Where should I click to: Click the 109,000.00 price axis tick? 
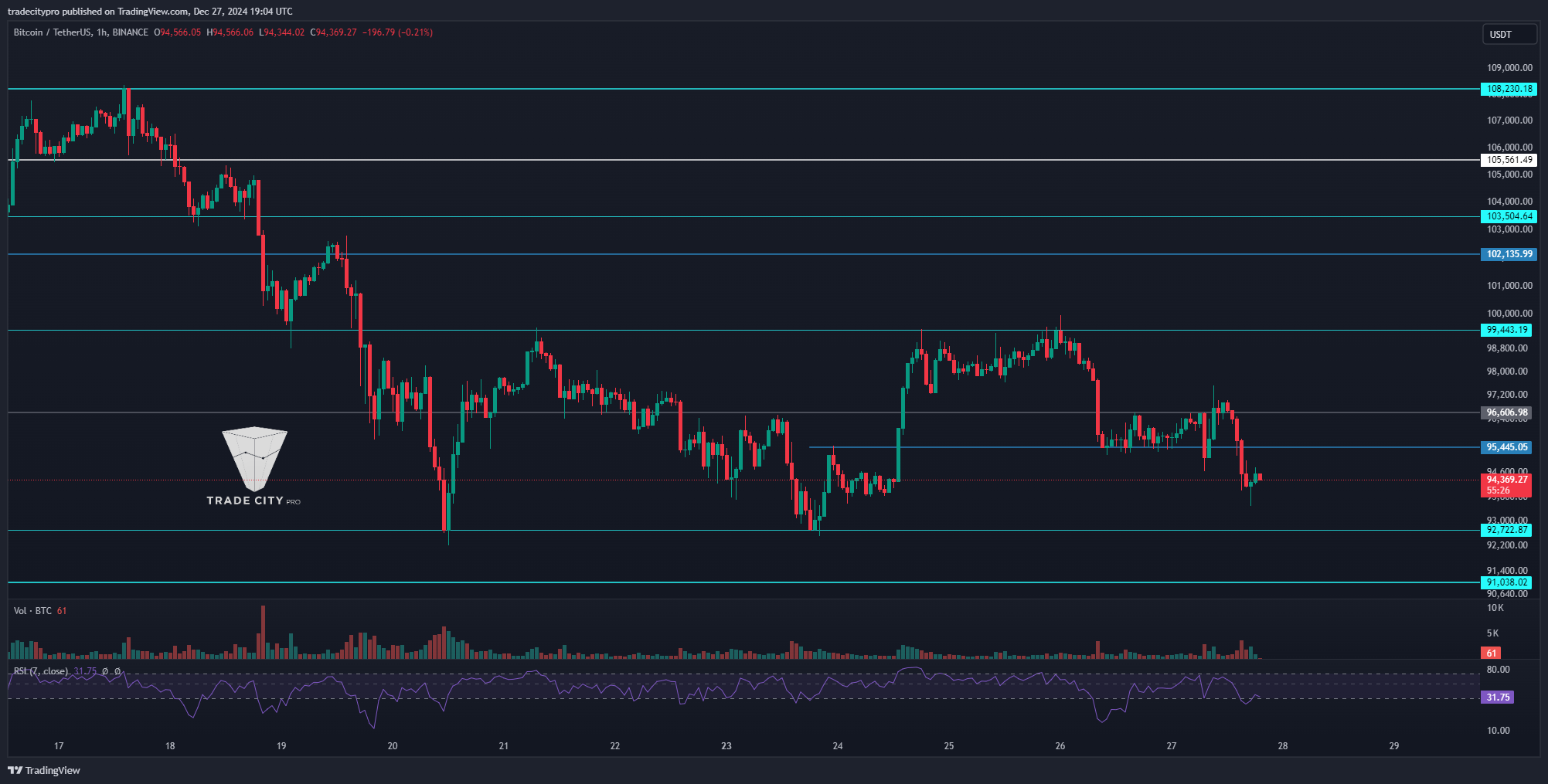[x=1509, y=68]
